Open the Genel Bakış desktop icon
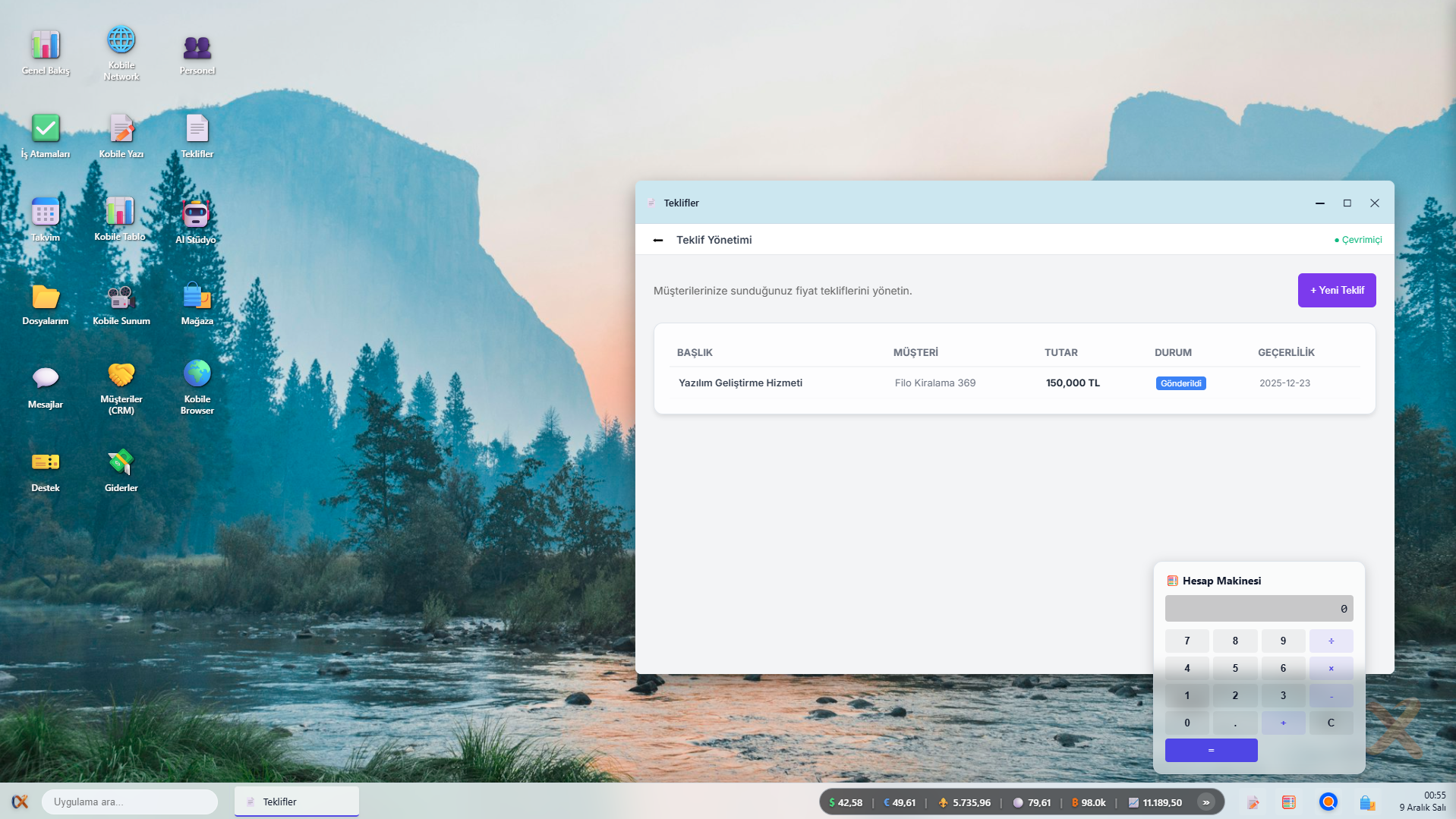Screen dimensions: 1456x819 (x=46, y=47)
